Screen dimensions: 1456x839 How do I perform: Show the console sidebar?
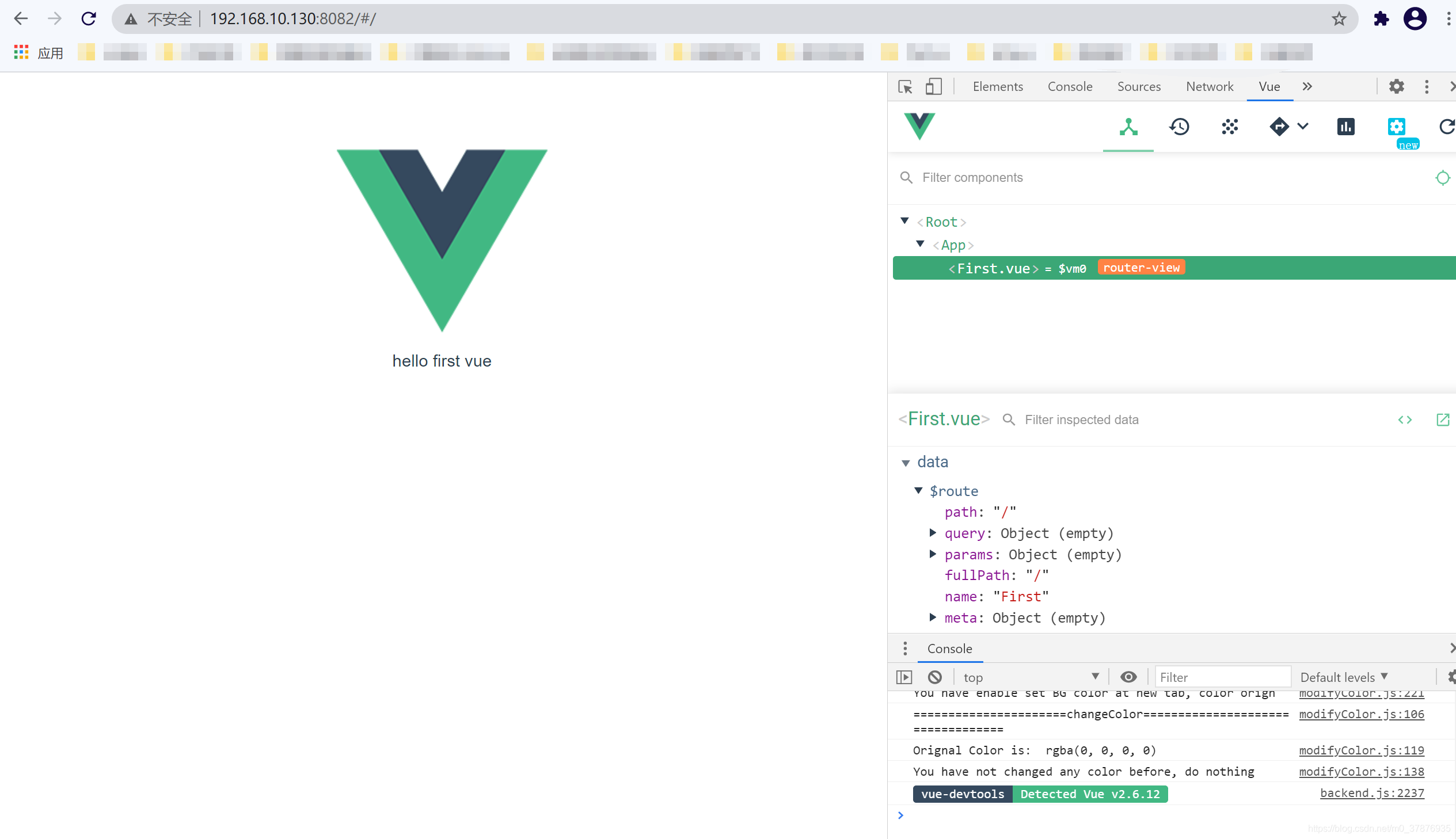[x=904, y=677]
